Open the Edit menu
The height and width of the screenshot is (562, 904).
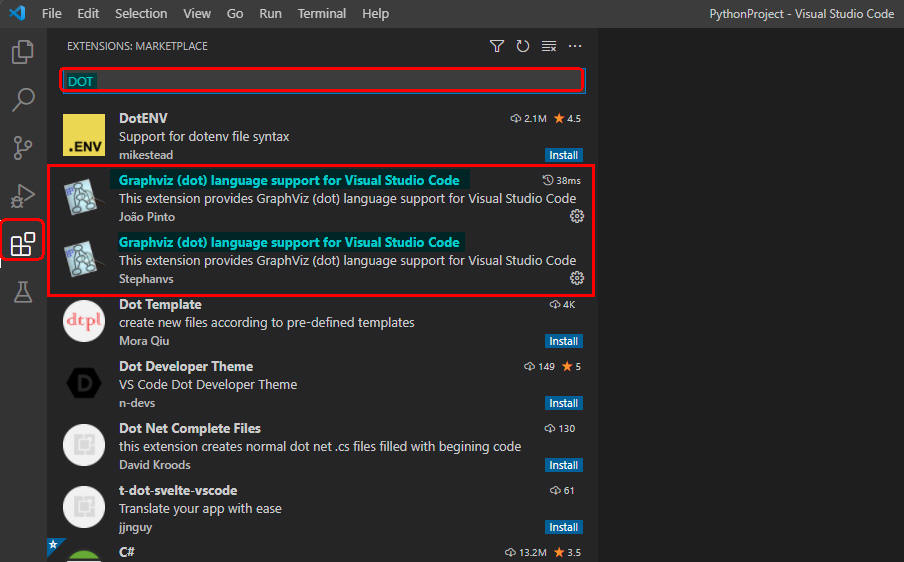88,13
